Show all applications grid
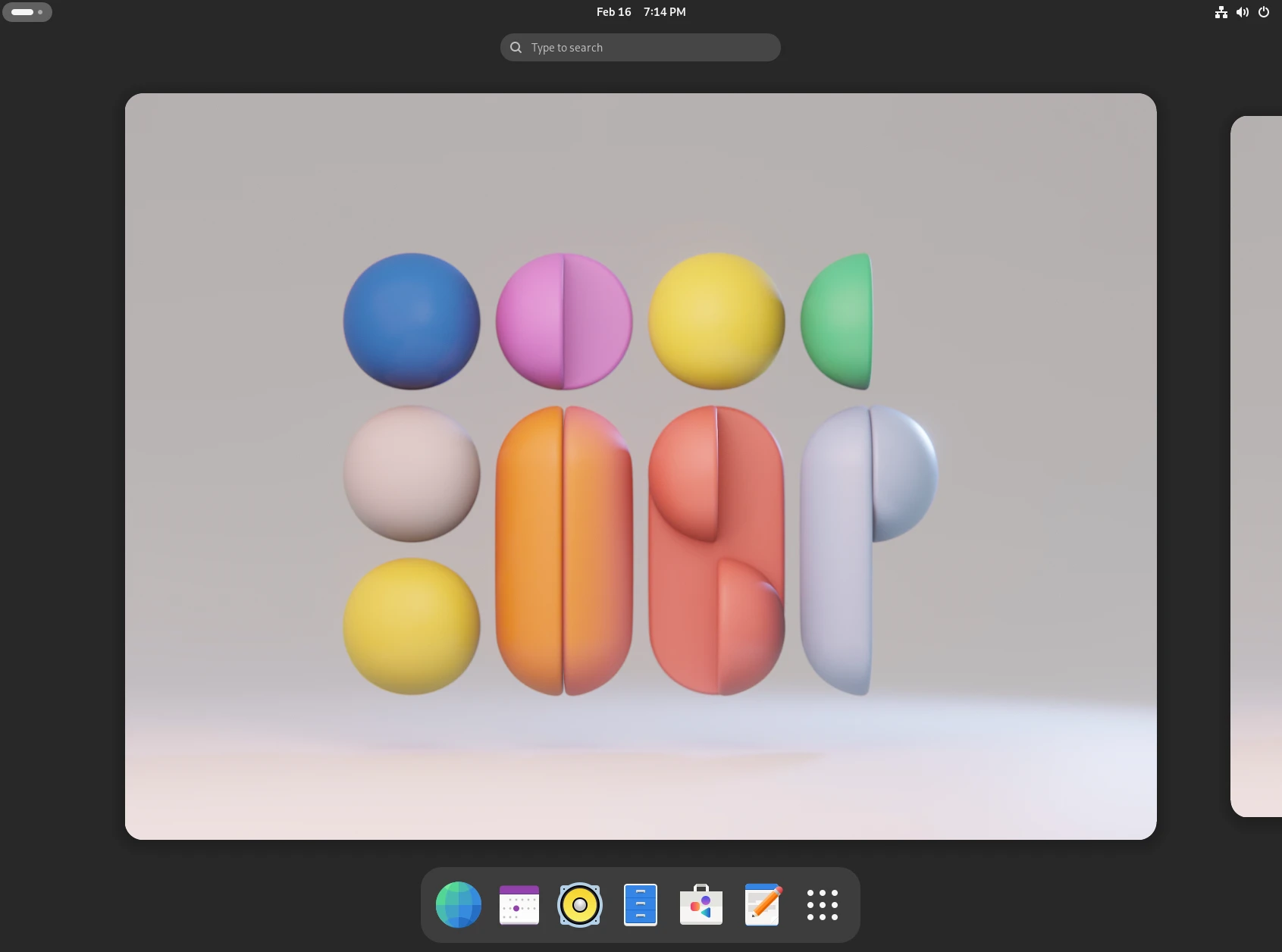 pyautogui.click(x=823, y=904)
